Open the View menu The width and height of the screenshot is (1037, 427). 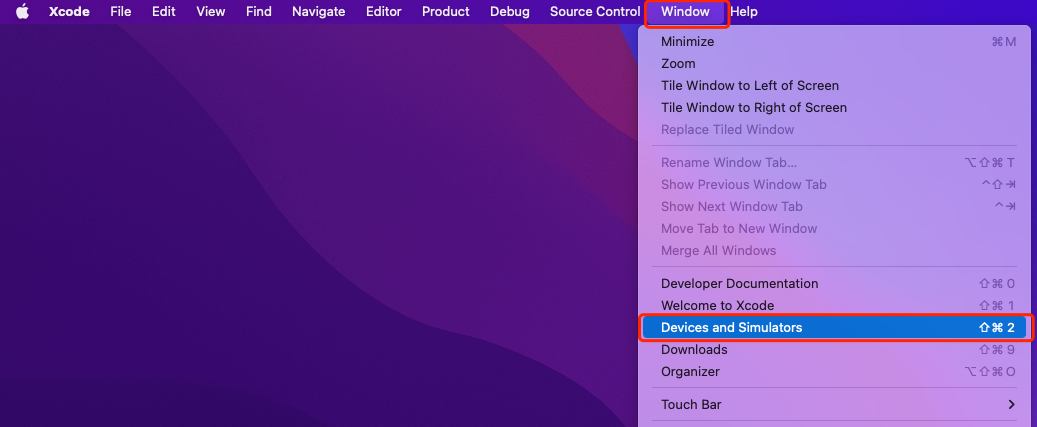click(210, 12)
